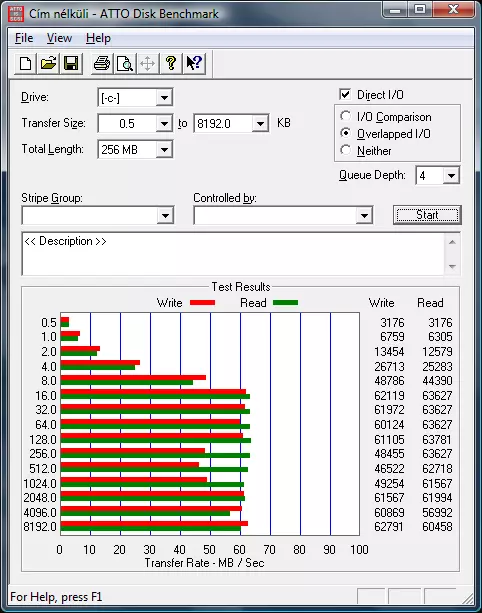Click the write value 46522
Viewport: 482px width, 613px height.
click(x=389, y=468)
